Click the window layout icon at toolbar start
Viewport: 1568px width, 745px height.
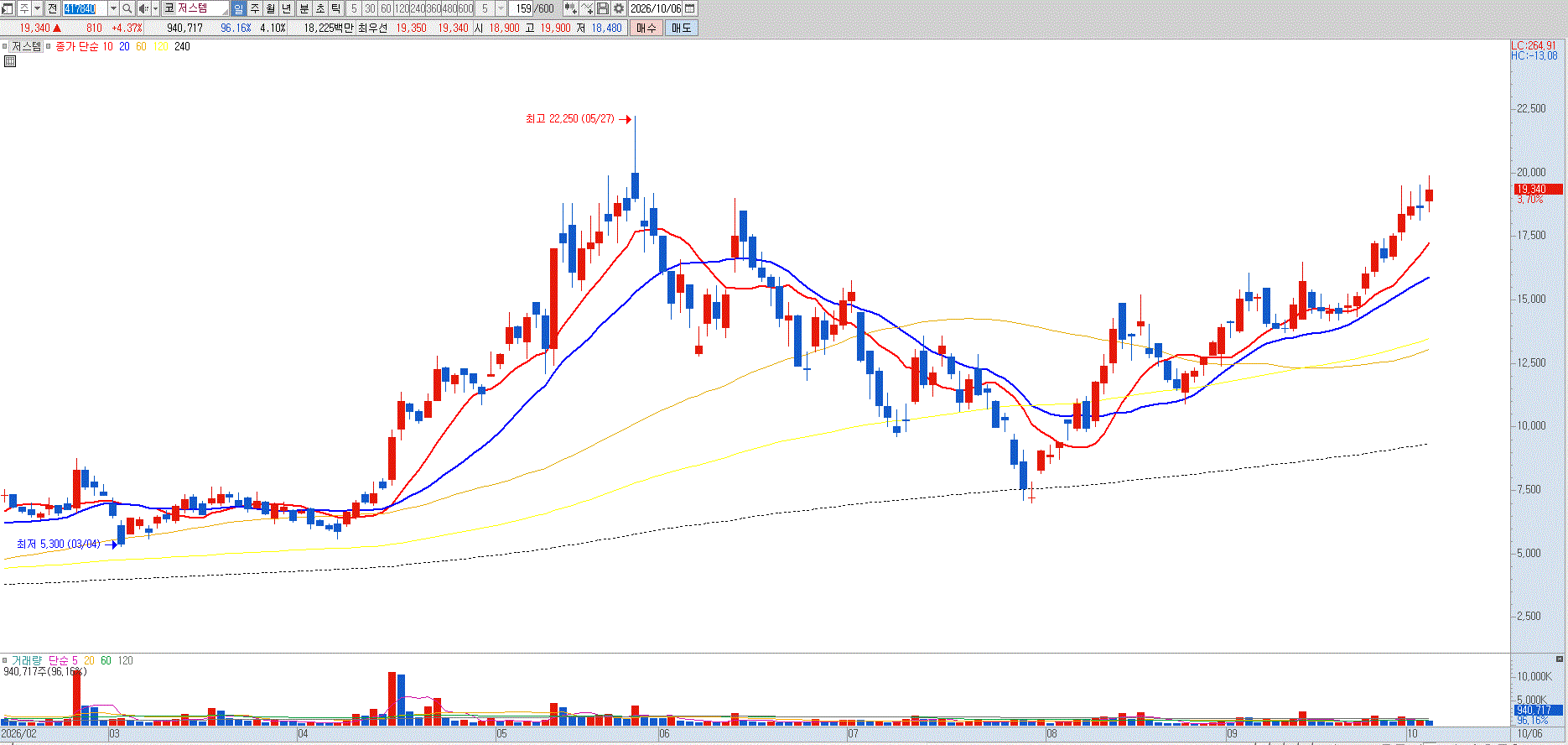(x=7, y=8)
